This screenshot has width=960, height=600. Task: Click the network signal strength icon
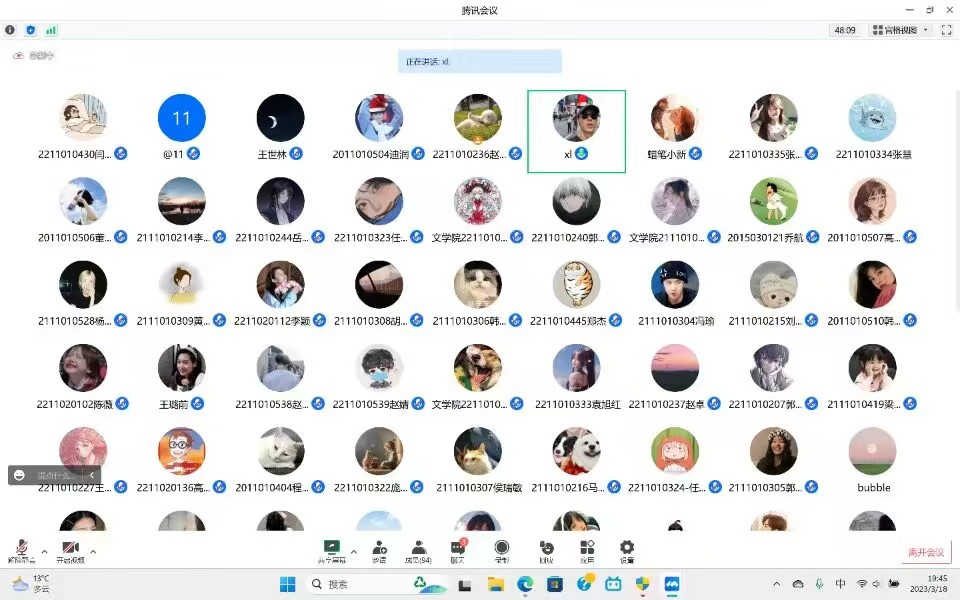click(x=51, y=30)
